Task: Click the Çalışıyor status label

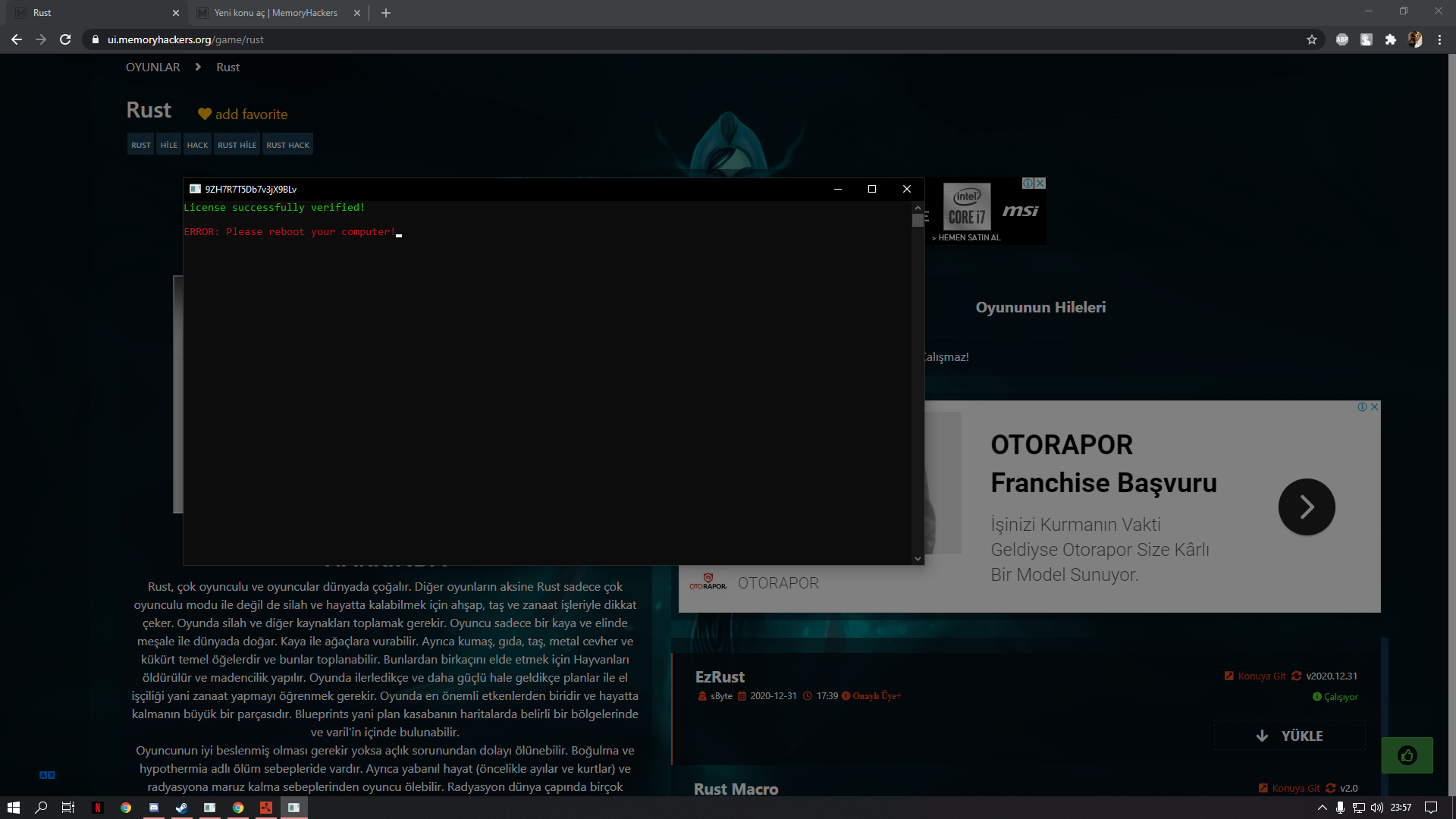Action: point(1335,697)
